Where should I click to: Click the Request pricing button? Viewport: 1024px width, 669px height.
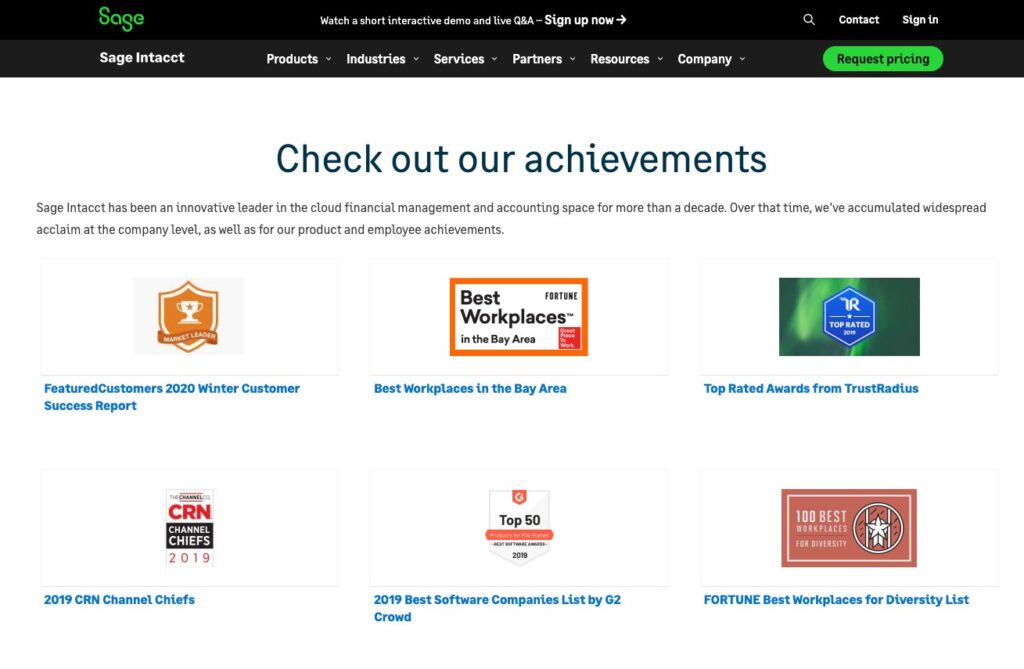[x=883, y=59]
